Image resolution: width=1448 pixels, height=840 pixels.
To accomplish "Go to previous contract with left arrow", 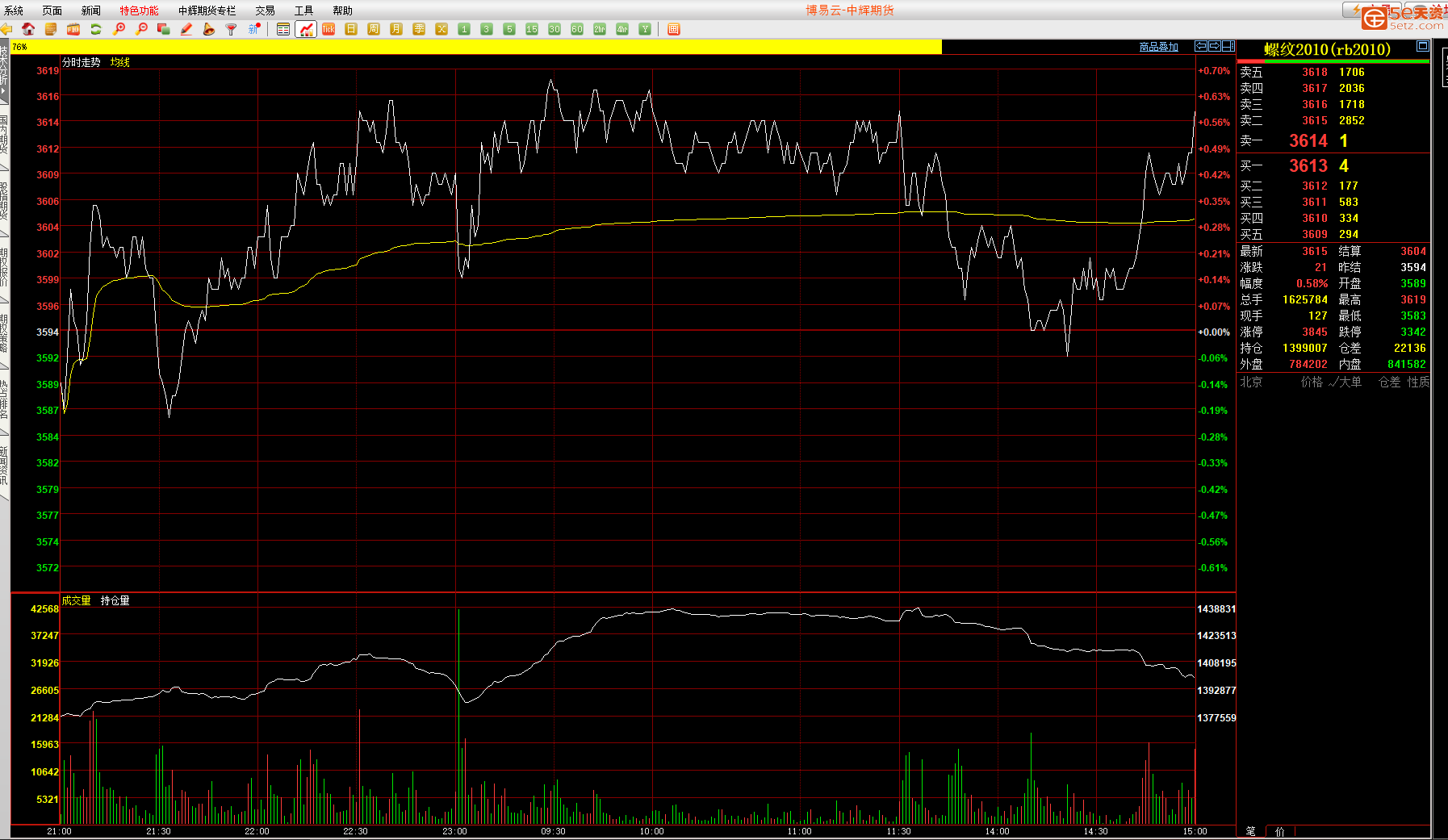I will coord(1201,46).
